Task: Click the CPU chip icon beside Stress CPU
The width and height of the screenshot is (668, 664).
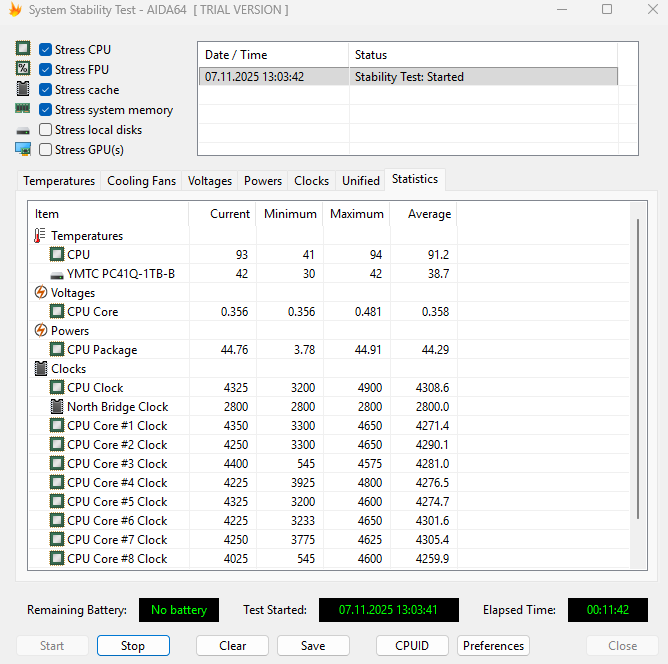Action: click(x=23, y=48)
